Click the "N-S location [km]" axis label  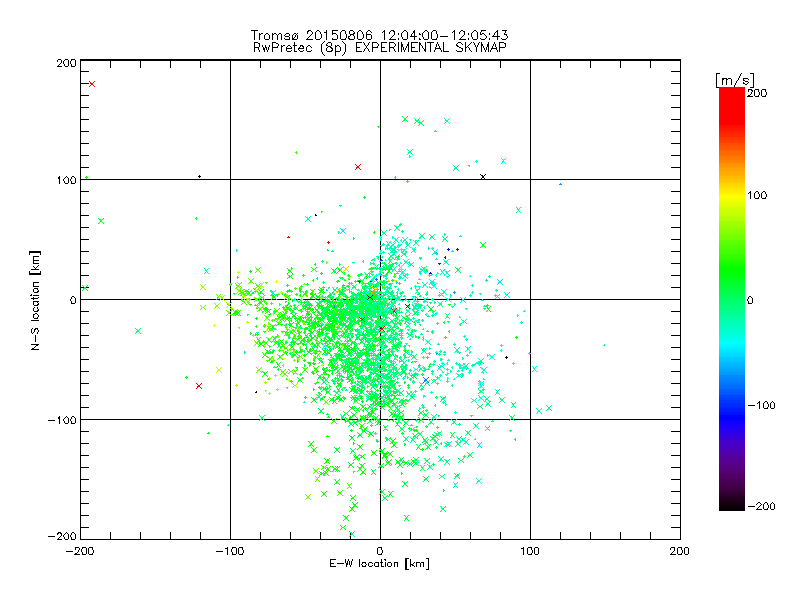pos(35,300)
